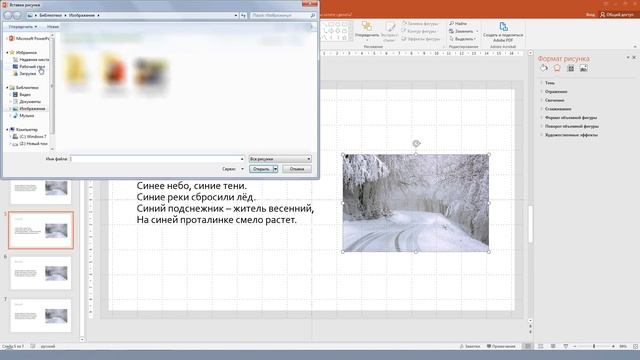Open the file type filter (Все рисунки)
Viewport: 640px width, 360px height.
tap(280, 159)
